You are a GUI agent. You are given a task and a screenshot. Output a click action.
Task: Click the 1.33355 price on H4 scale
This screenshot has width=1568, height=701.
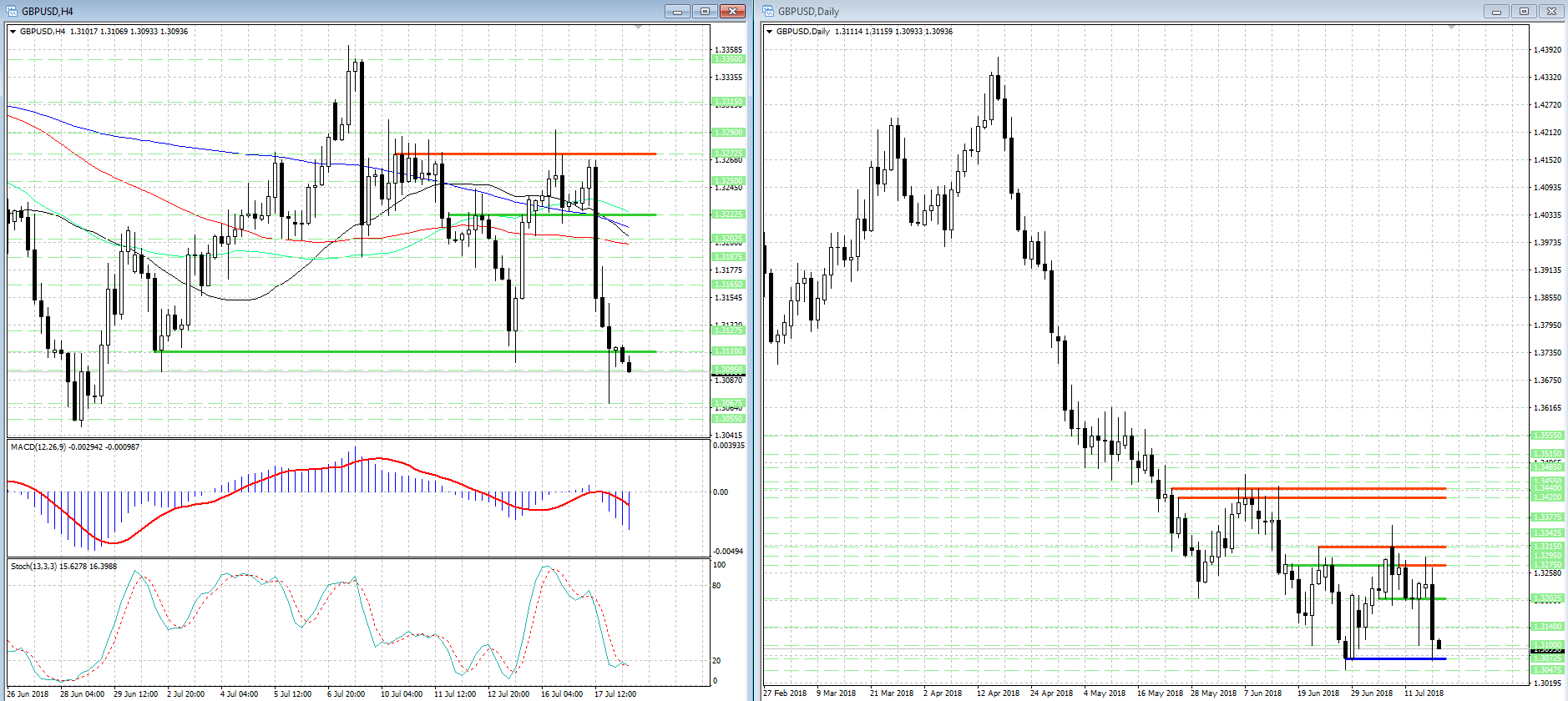pyautogui.click(x=728, y=78)
